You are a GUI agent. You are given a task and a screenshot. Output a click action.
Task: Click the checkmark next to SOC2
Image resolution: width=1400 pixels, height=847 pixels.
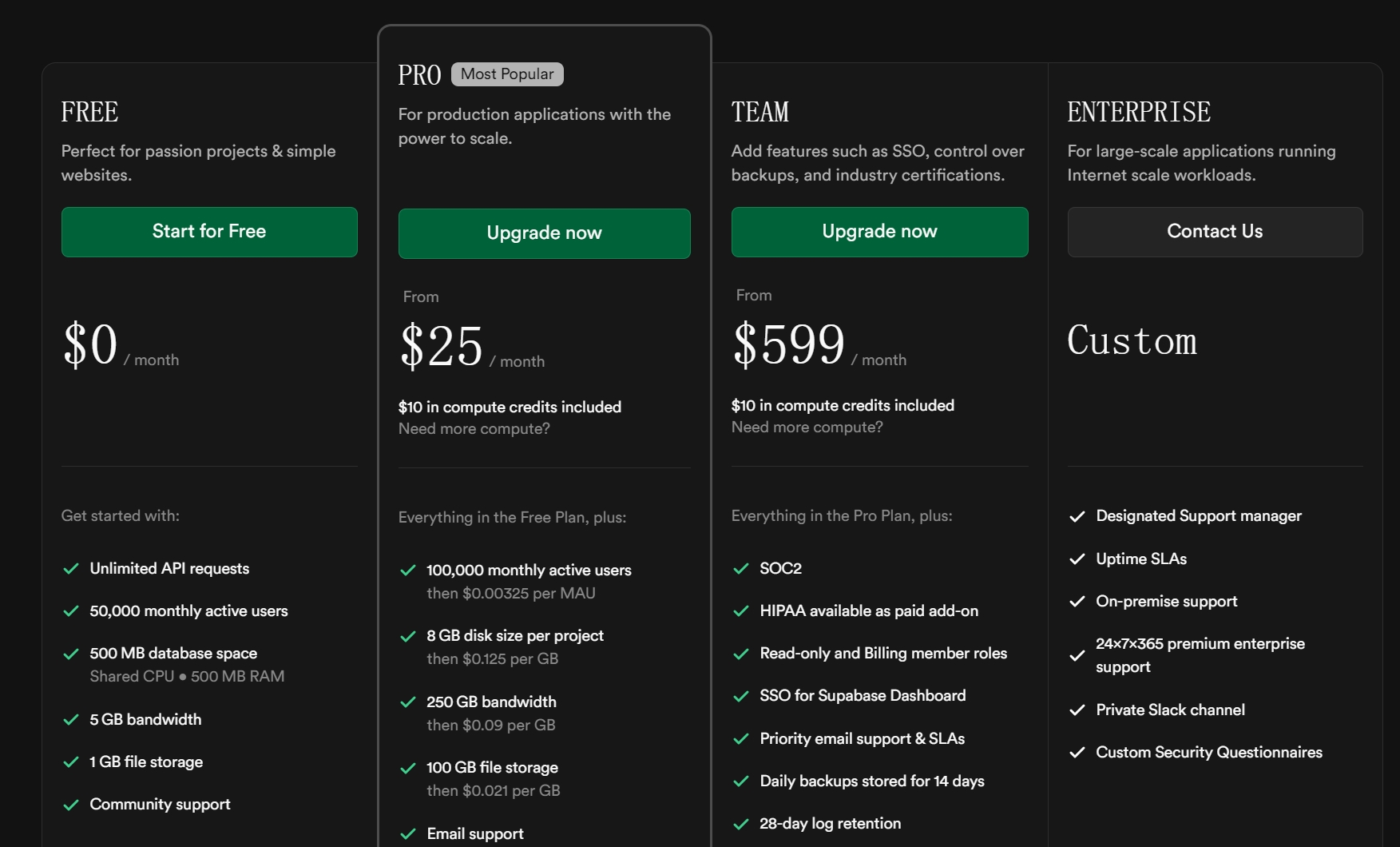[x=741, y=569]
